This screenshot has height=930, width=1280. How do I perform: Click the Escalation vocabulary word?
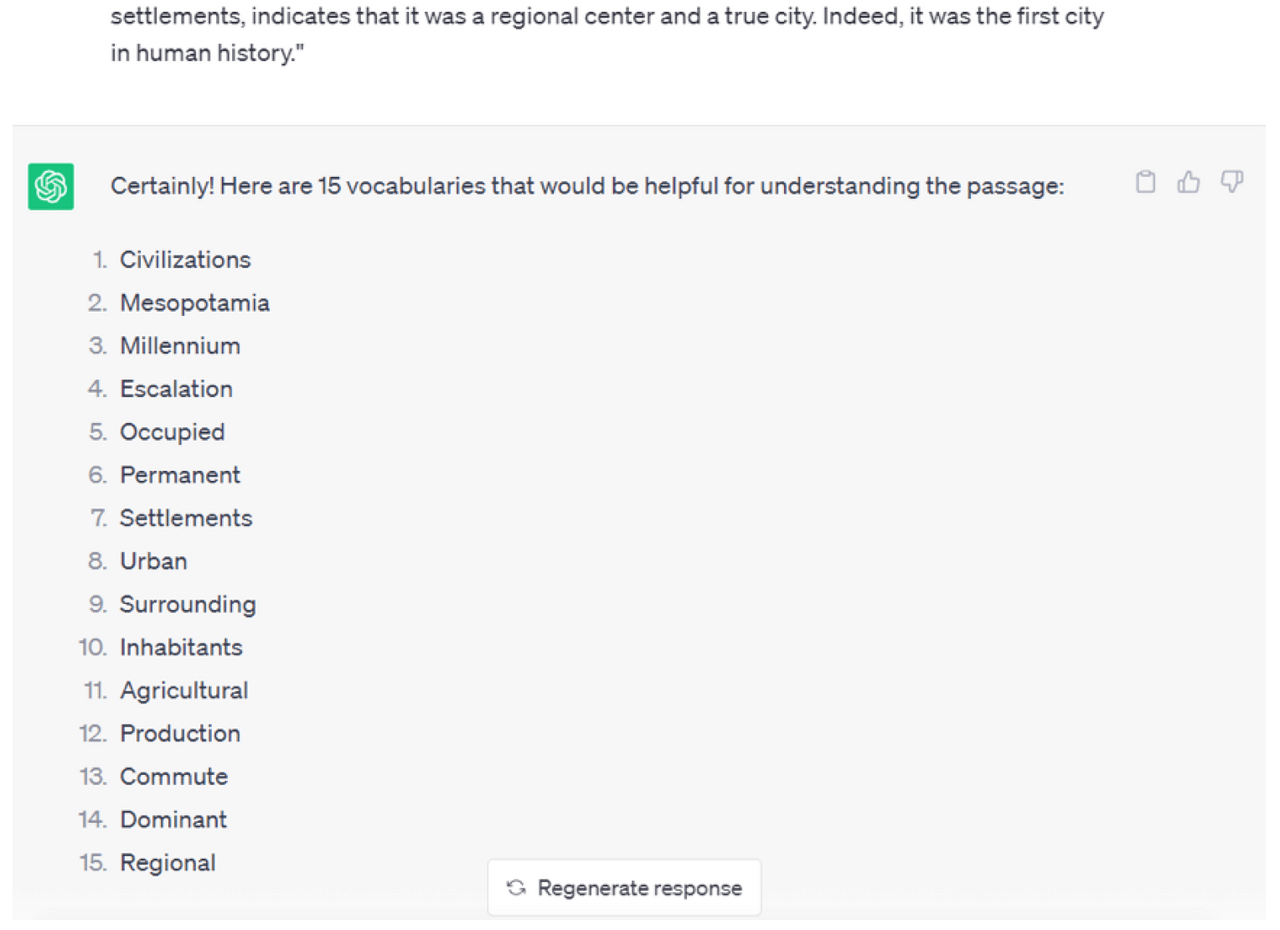click(x=176, y=389)
